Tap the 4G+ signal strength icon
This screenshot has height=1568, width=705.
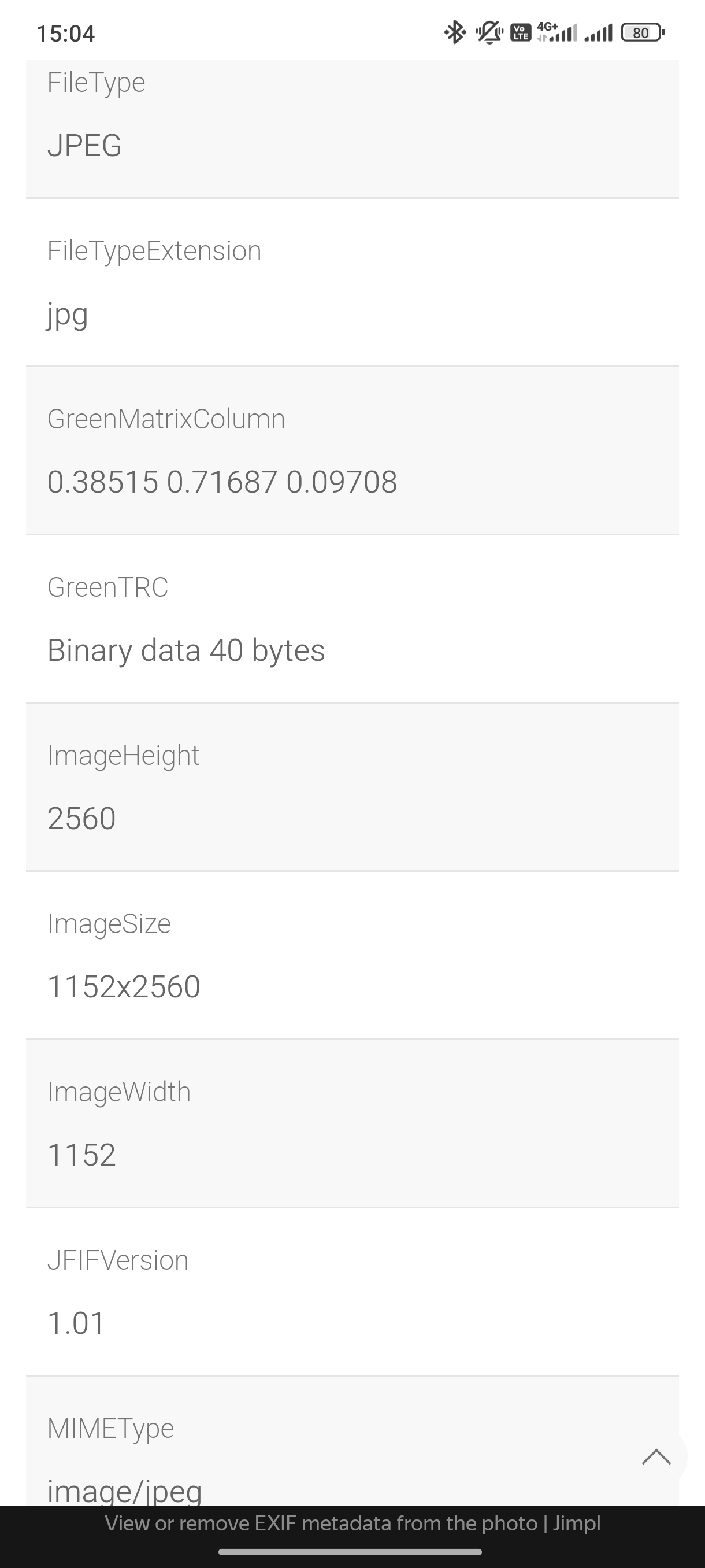(x=556, y=32)
